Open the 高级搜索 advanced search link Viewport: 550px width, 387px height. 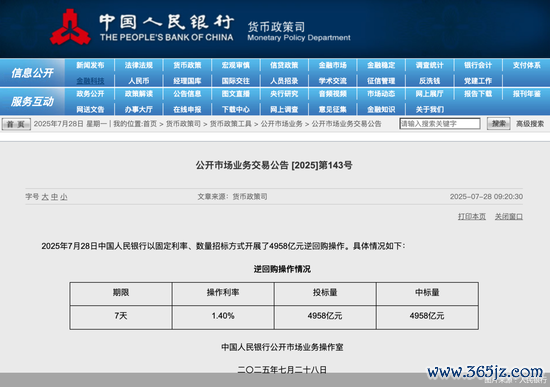coord(530,124)
